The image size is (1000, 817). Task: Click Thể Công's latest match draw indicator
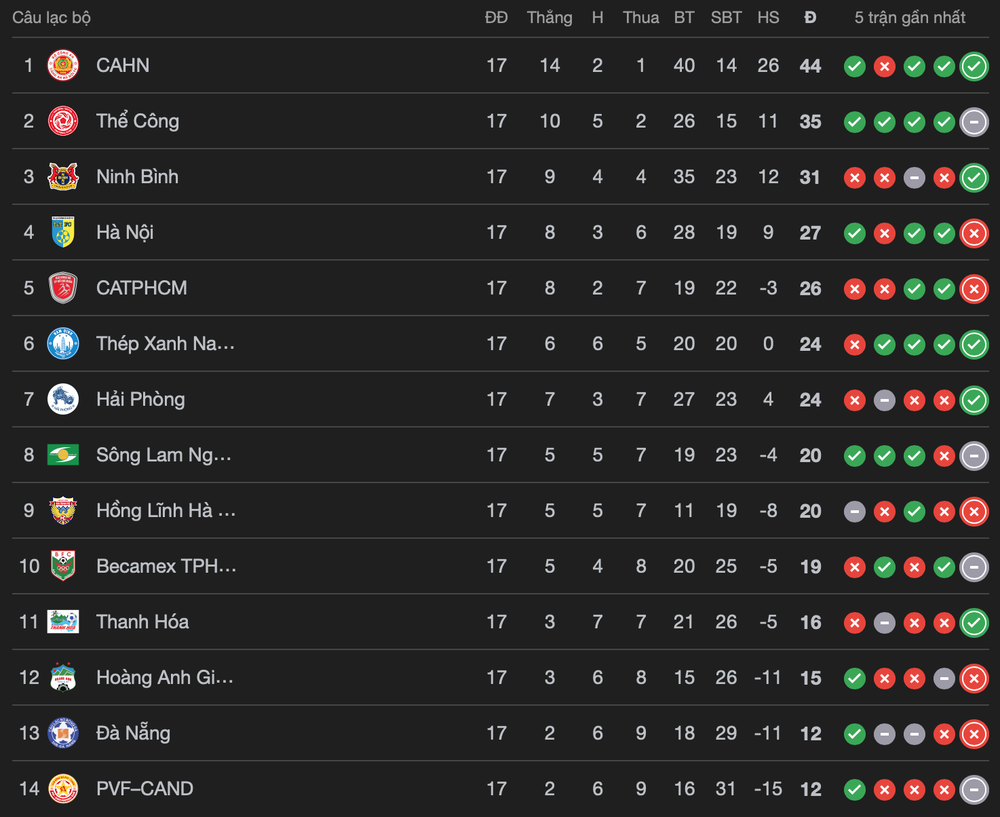click(973, 122)
